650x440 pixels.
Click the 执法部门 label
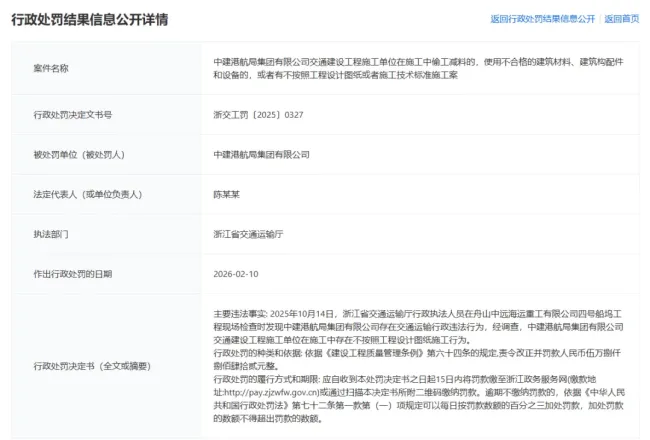tap(51, 234)
